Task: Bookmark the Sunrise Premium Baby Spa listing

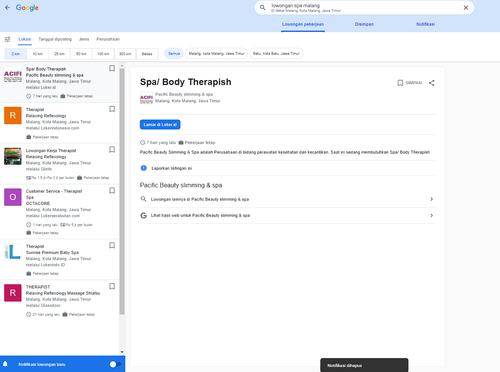Action: (x=112, y=245)
